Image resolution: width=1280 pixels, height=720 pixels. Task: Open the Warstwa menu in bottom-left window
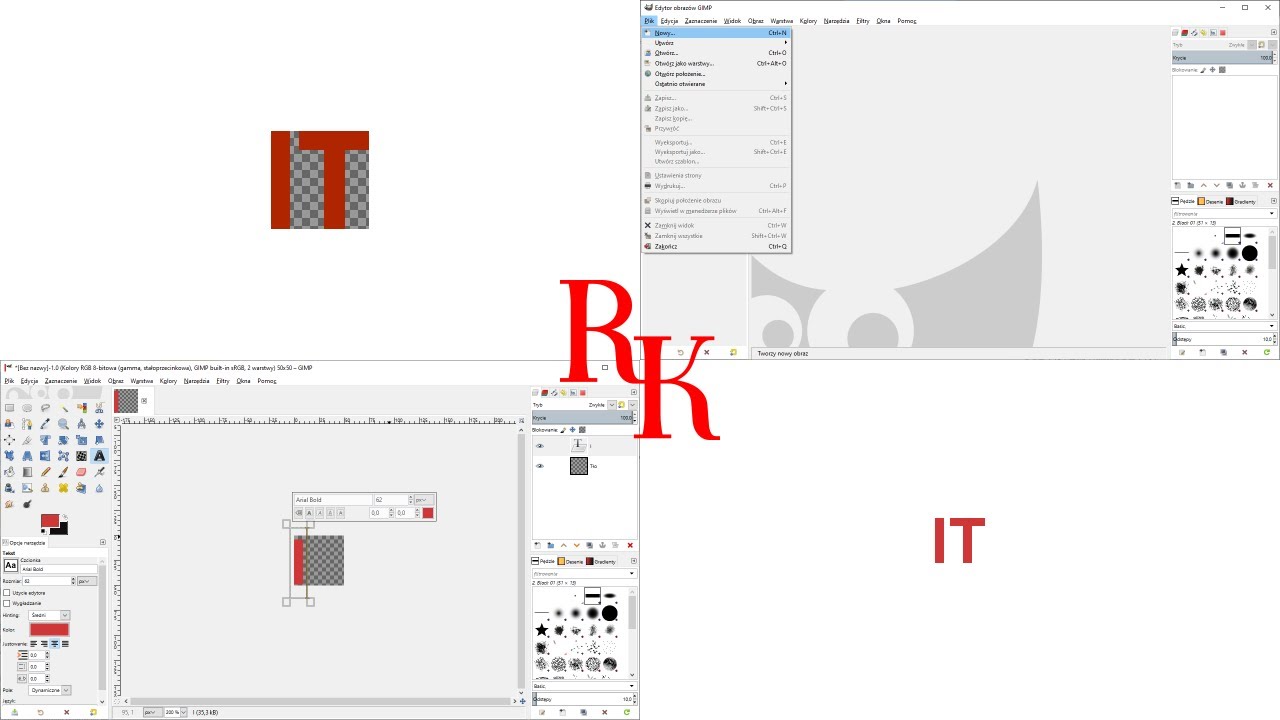pos(141,381)
